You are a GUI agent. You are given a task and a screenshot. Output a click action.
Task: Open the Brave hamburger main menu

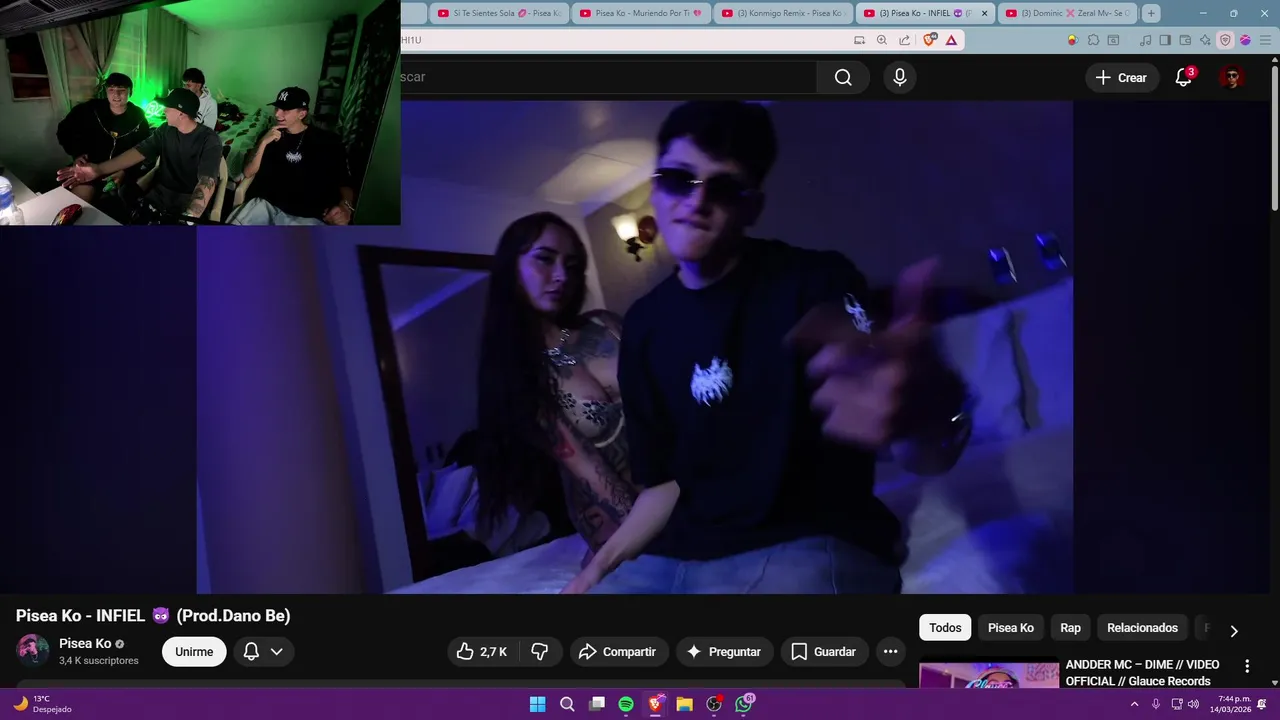tap(1265, 40)
